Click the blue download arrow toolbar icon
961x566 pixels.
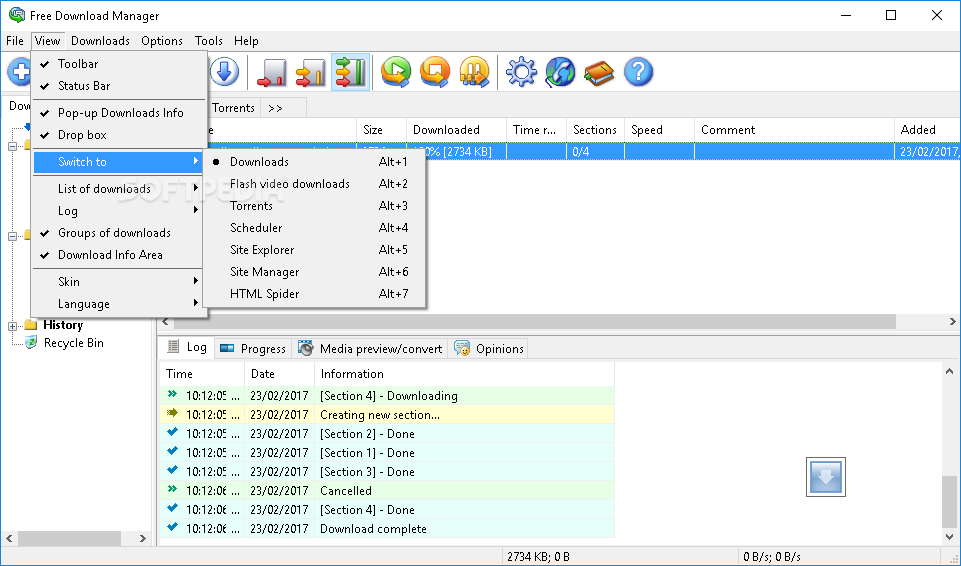coord(224,72)
